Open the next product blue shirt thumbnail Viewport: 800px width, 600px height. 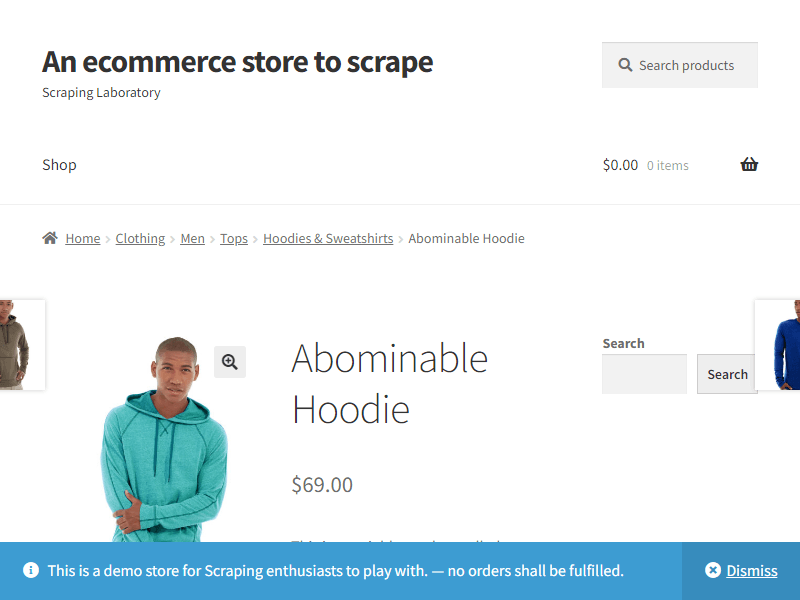[777, 345]
